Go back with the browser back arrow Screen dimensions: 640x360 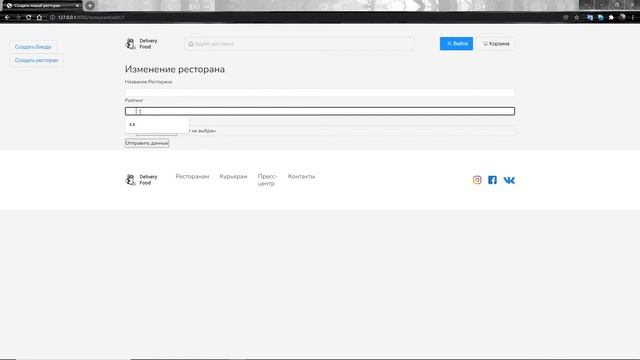click(x=7, y=18)
